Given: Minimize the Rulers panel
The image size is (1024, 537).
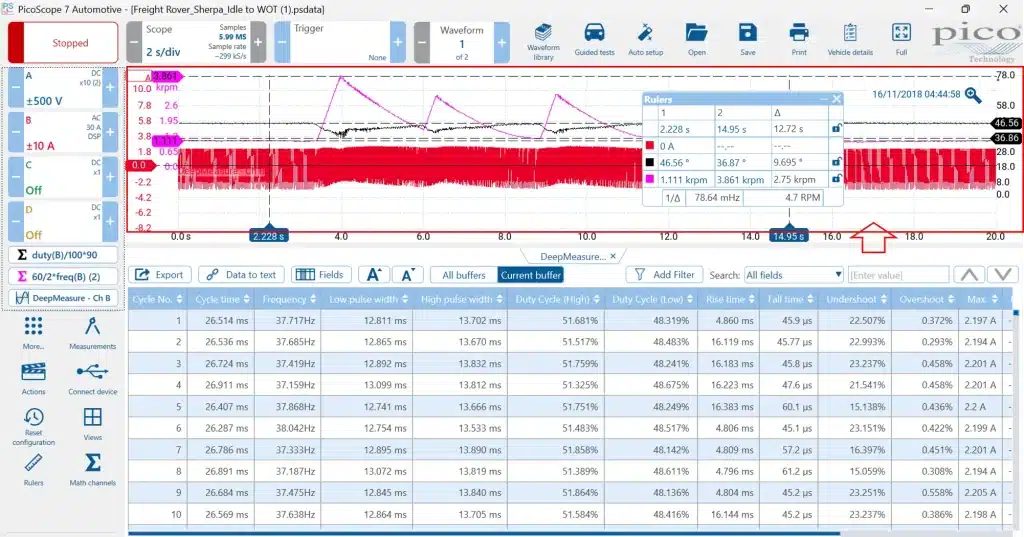Looking at the screenshot, I should [824, 99].
